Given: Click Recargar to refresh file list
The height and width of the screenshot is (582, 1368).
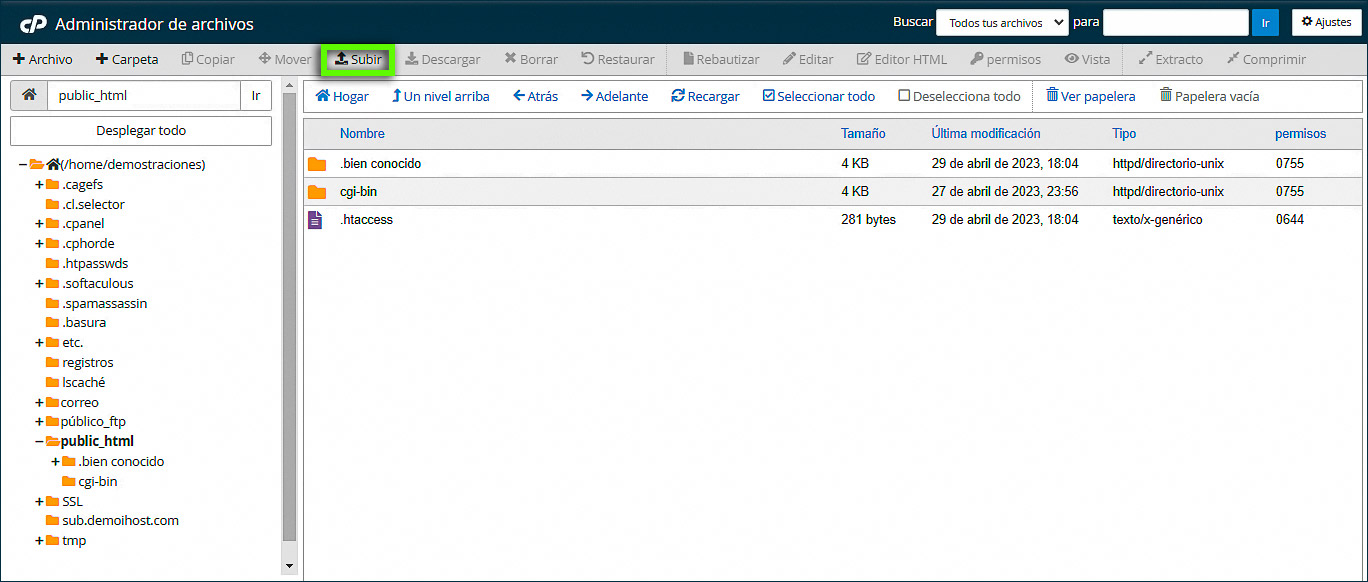Looking at the screenshot, I should (705, 96).
